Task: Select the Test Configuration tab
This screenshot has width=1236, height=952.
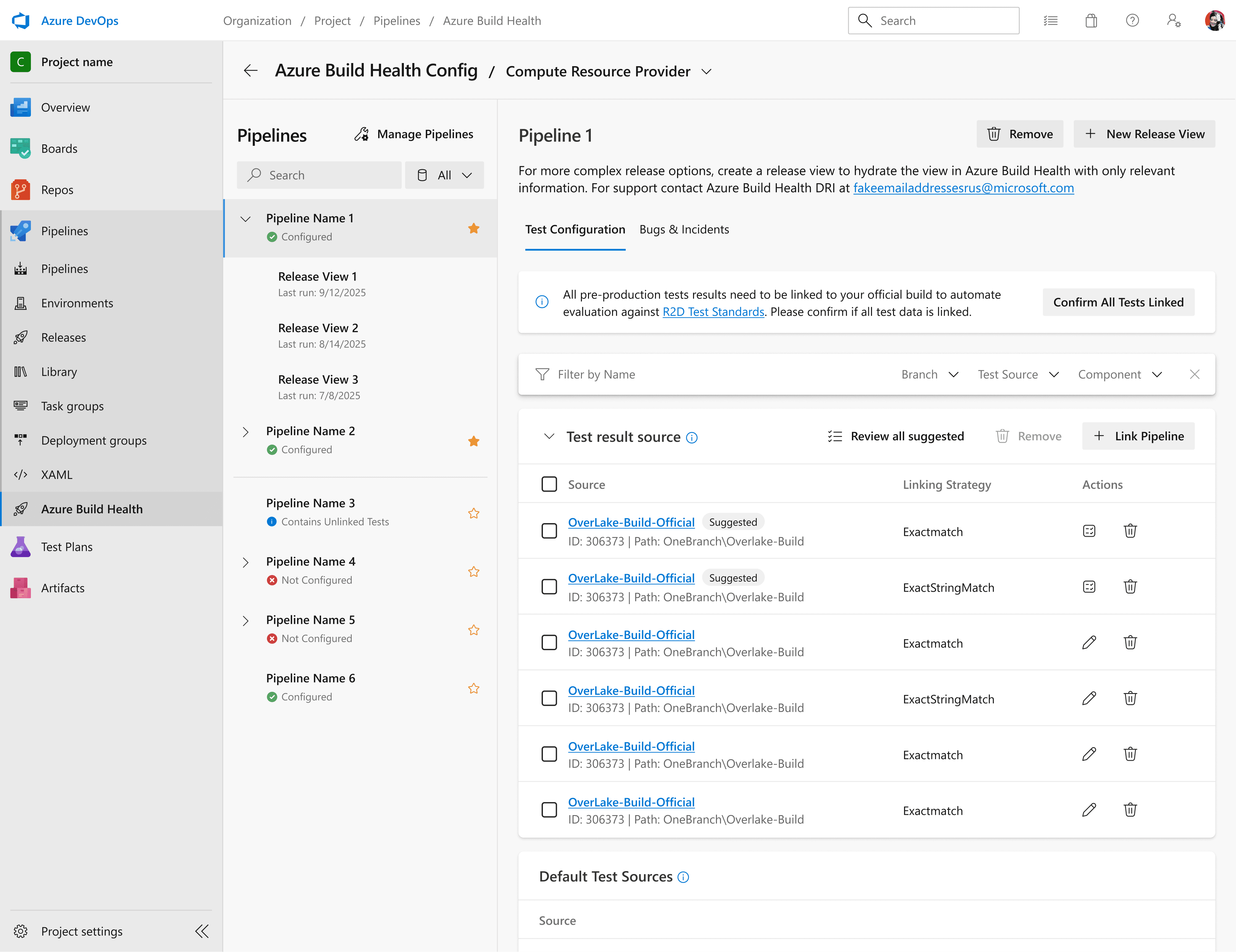Action: point(575,230)
